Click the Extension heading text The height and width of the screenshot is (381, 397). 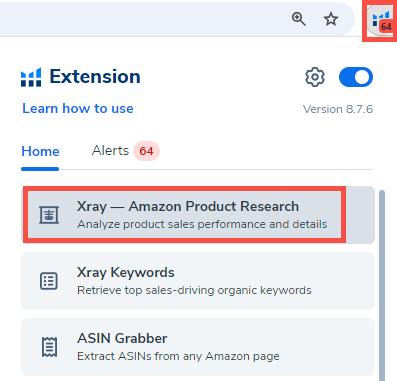point(95,77)
